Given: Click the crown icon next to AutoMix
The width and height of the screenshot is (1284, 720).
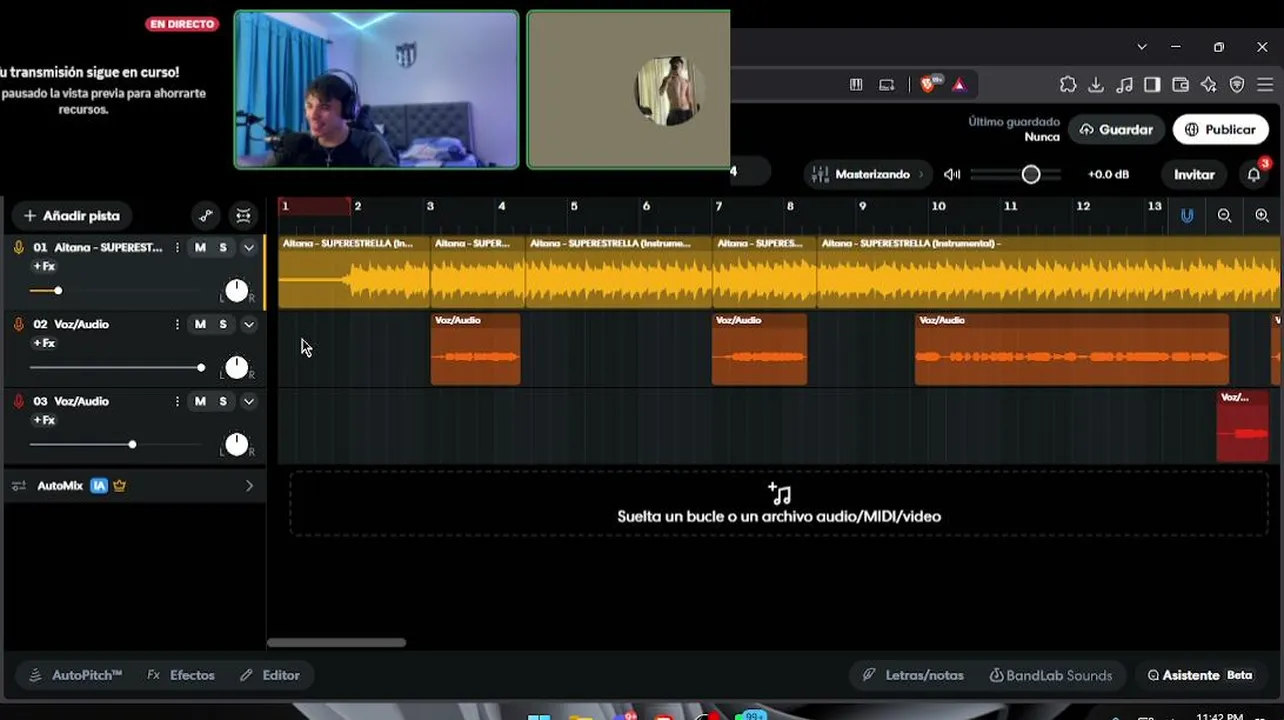Looking at the screenshot, I should coord(119,486).
